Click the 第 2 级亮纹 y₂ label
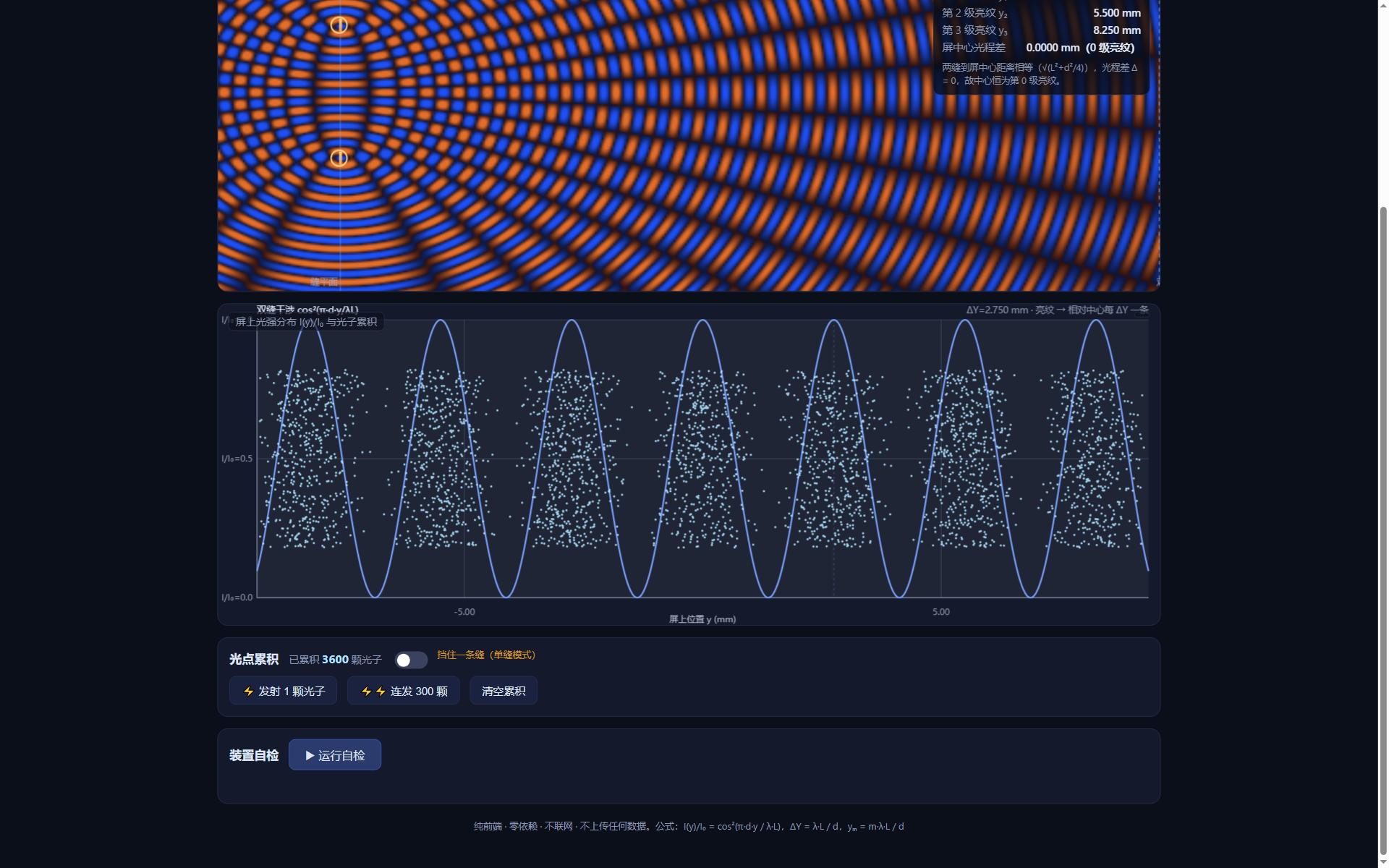Image resolution: width=1389 pixels, height=868 pixels. (974, 13)
